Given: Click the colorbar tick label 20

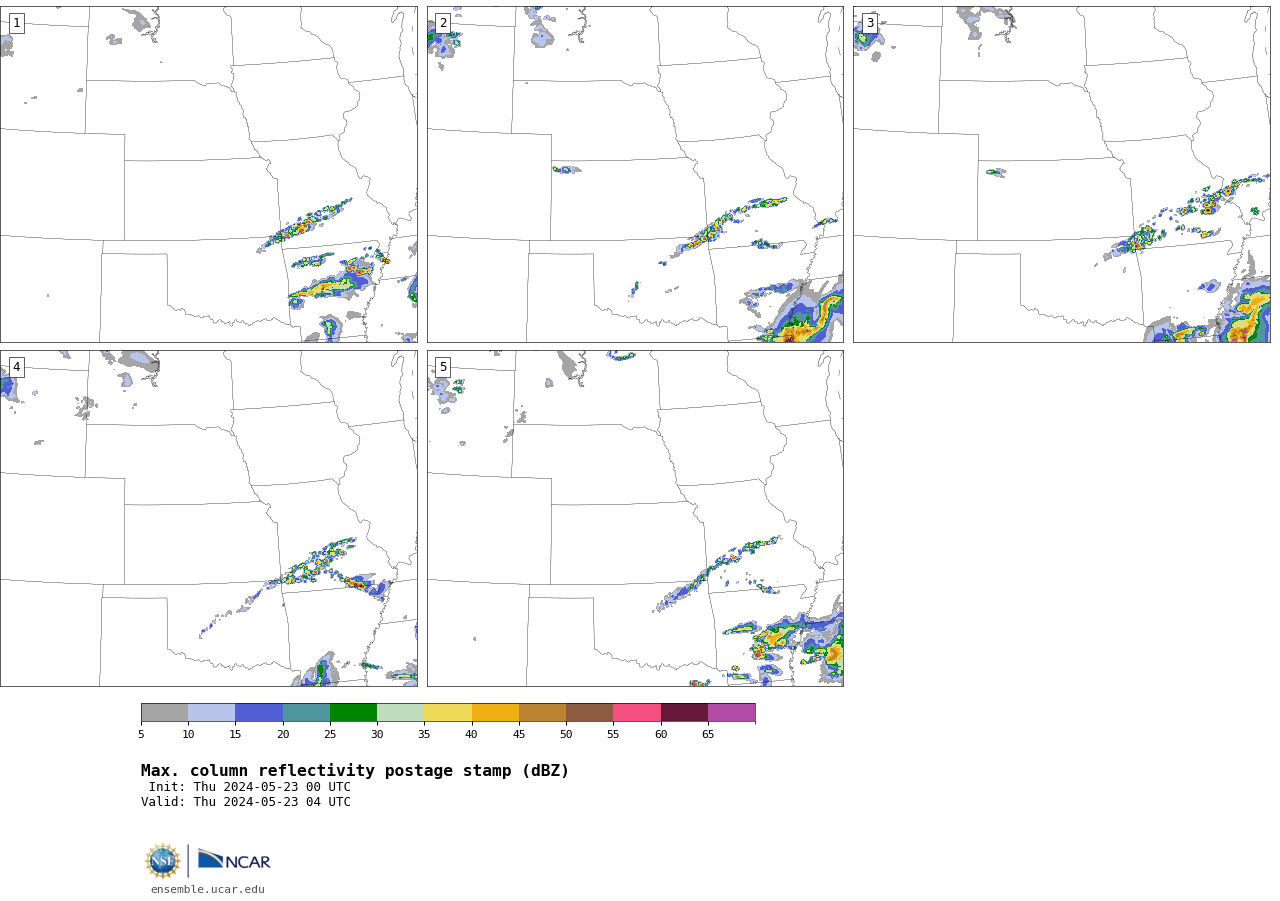Looking at the screenshot, I should (283, 735).
